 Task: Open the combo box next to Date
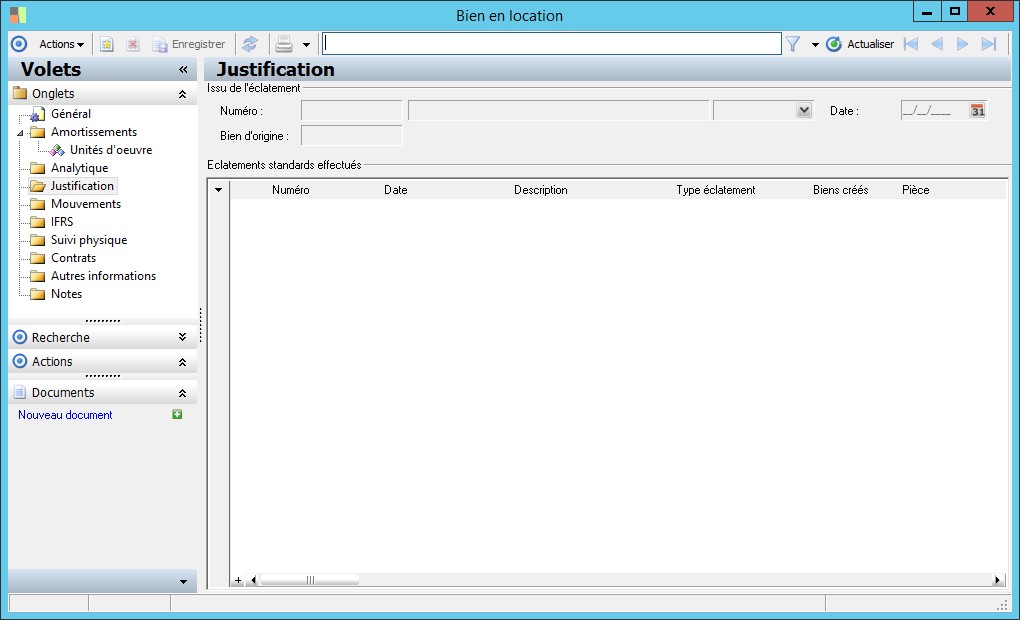point(804,111)
